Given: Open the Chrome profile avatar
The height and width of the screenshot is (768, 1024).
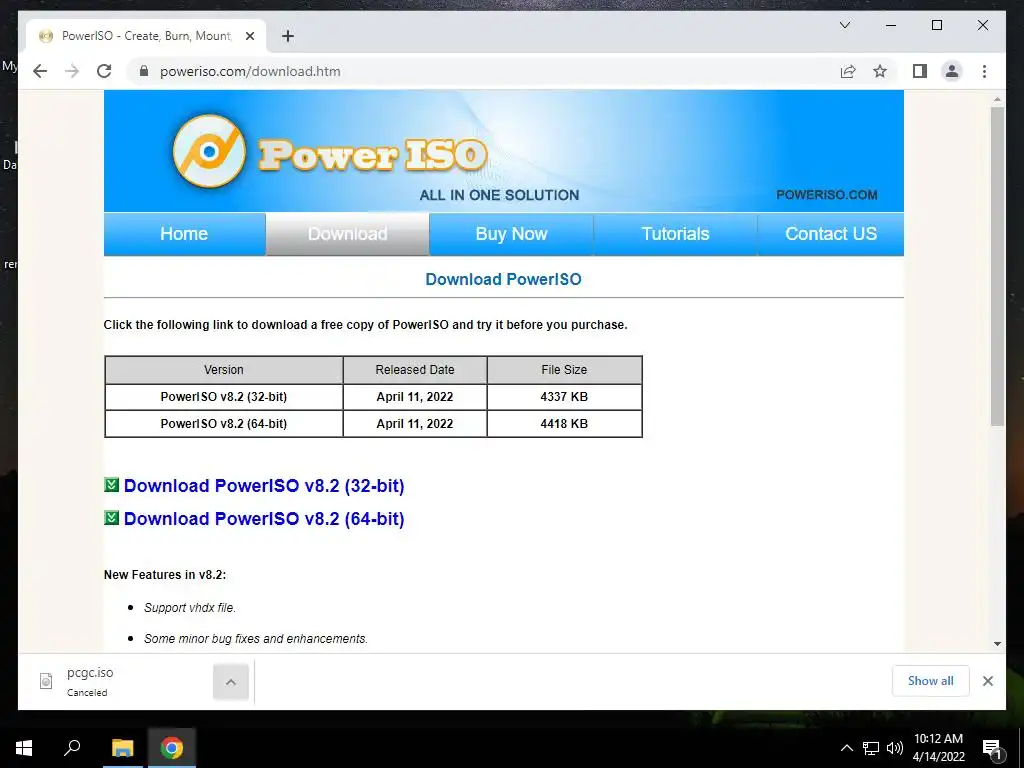Looking at the screenshot, I should click(x=952, y=71).
